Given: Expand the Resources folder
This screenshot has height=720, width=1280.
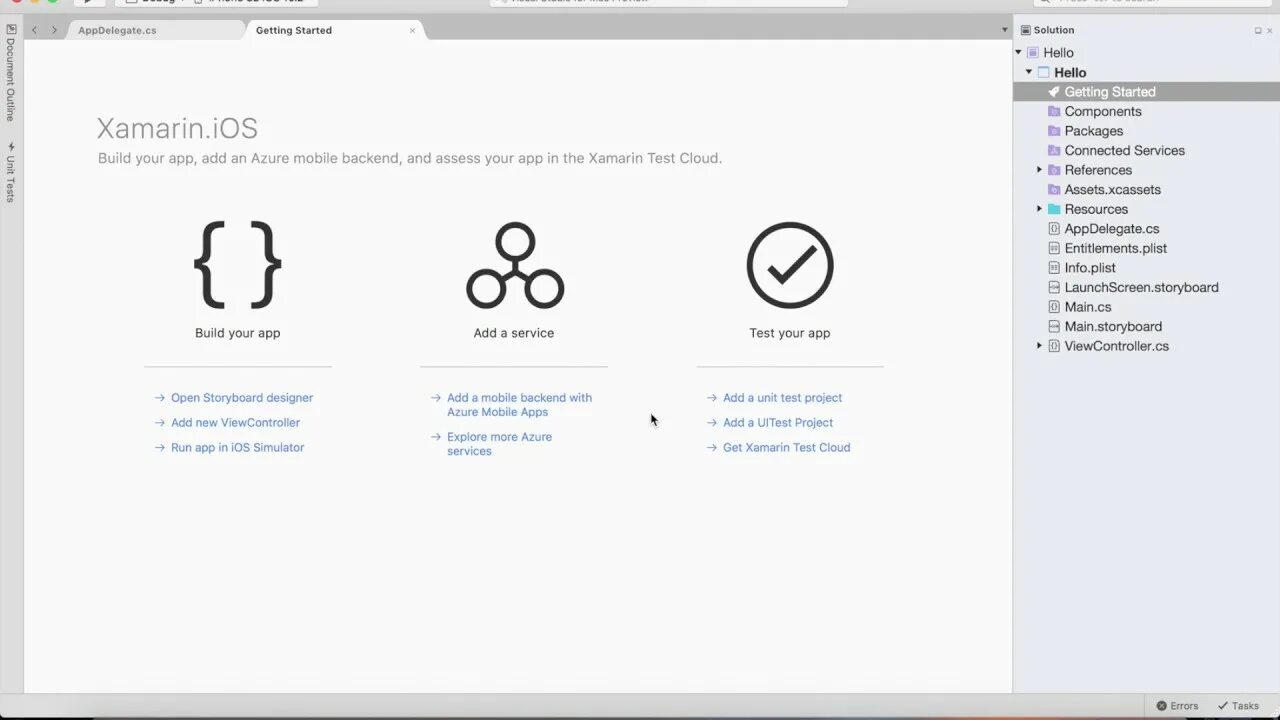Looking at the screenshot, I should (x=1039, y=209).
